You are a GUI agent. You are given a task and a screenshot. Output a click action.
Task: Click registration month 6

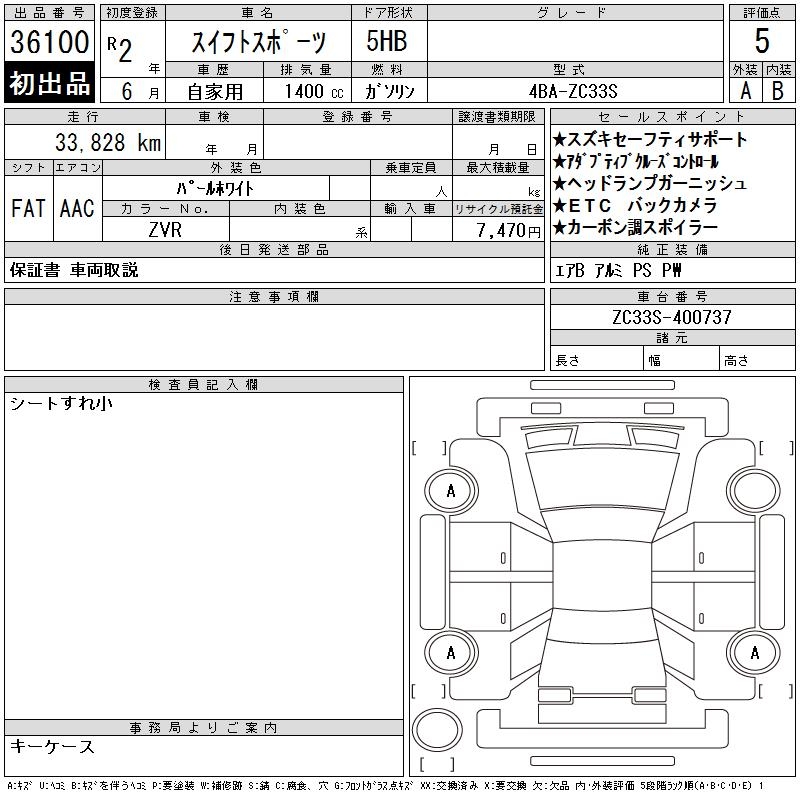pos(127,91)
